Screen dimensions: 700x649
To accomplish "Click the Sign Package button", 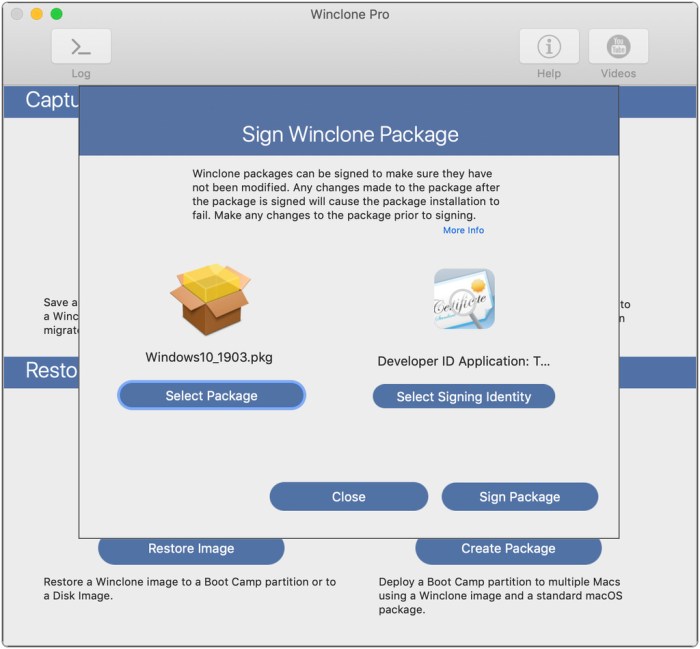I will (520, 496).
